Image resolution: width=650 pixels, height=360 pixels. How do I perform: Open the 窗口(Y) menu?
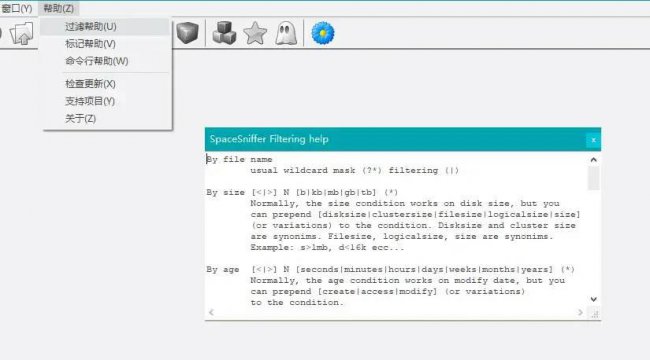tap(17, 8)
